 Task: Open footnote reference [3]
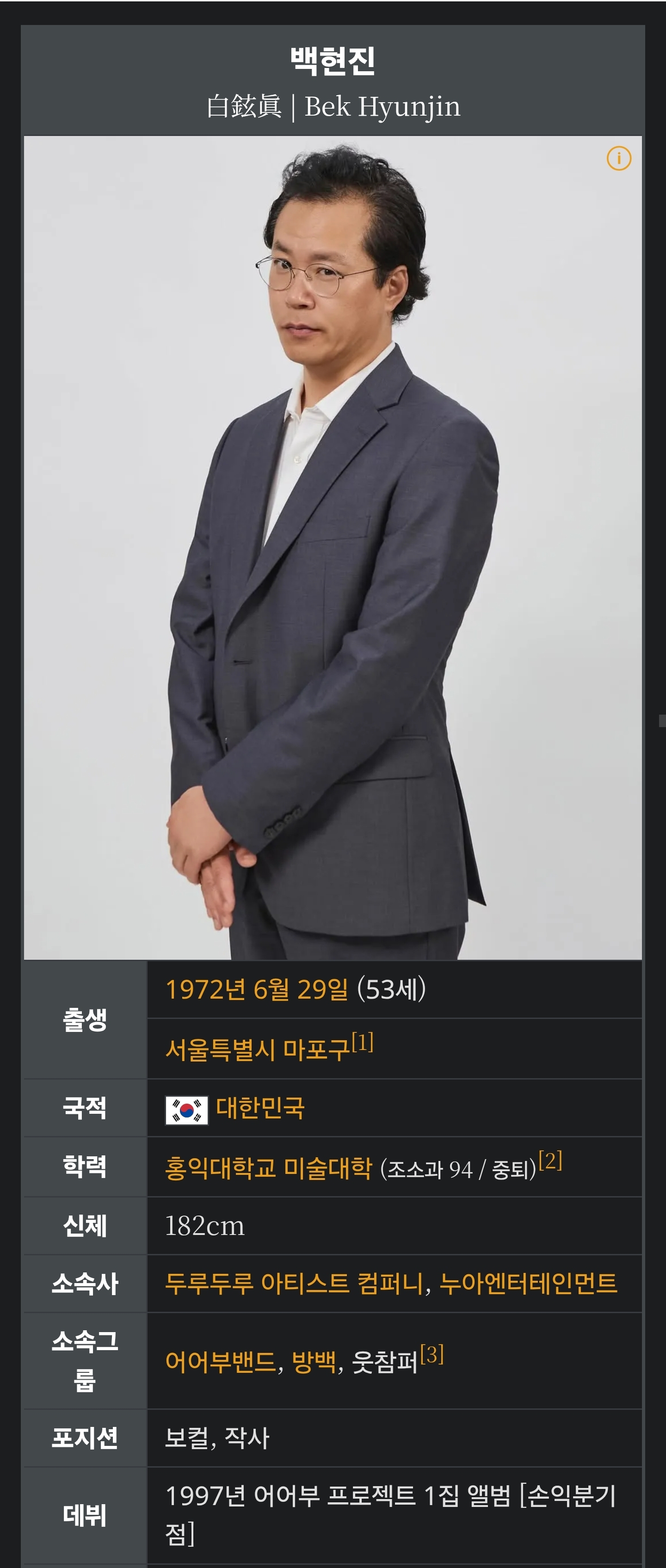(x=432, y=1354)
